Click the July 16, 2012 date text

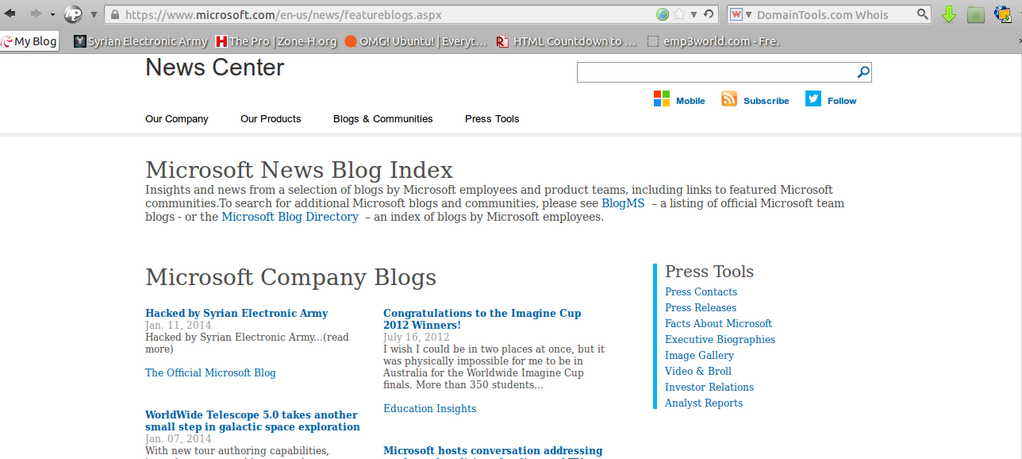point(416,337)
